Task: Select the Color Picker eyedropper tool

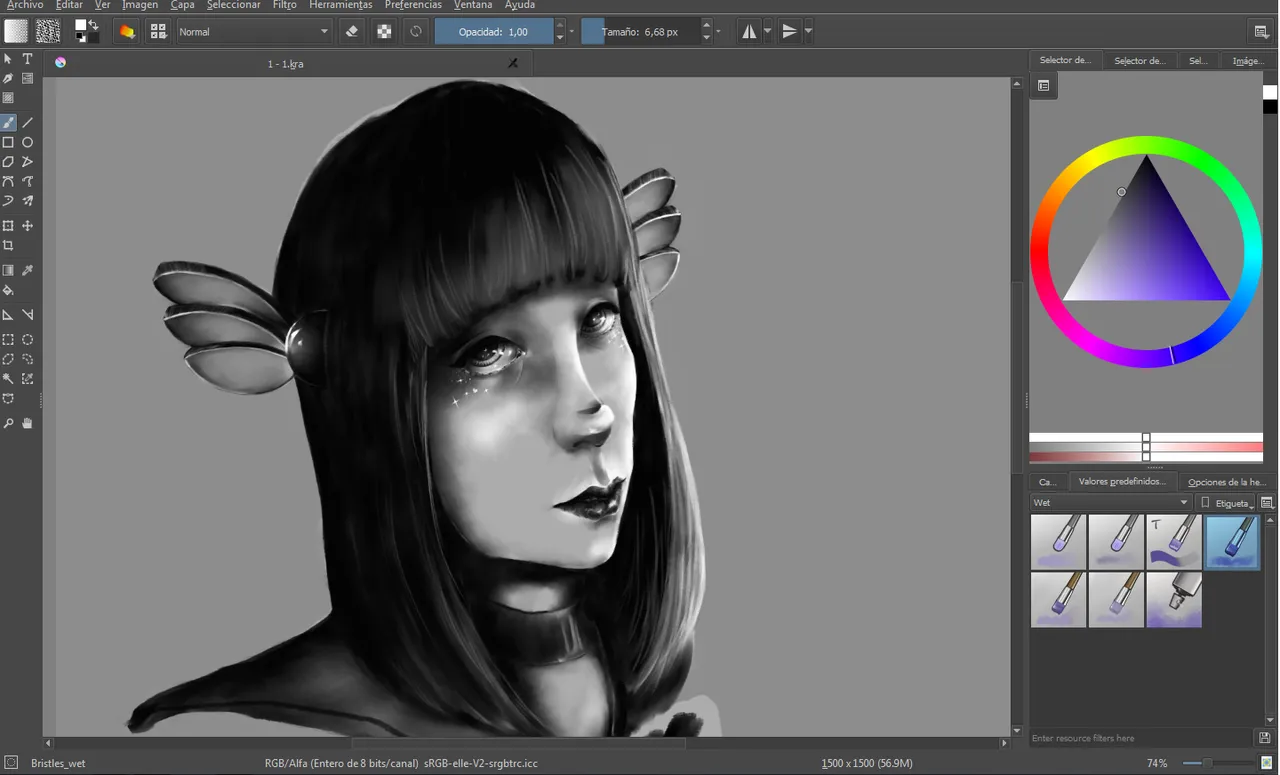Action: click(x=28, y=271)
